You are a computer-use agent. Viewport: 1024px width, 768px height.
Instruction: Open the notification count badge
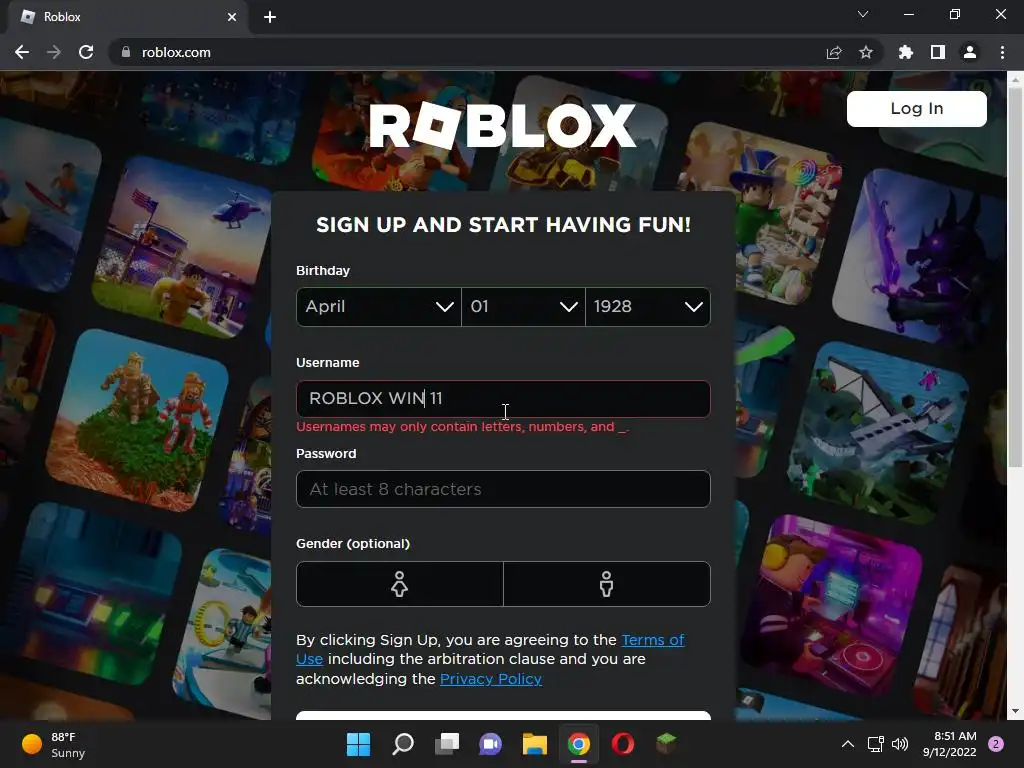click(x=996, y=744)
